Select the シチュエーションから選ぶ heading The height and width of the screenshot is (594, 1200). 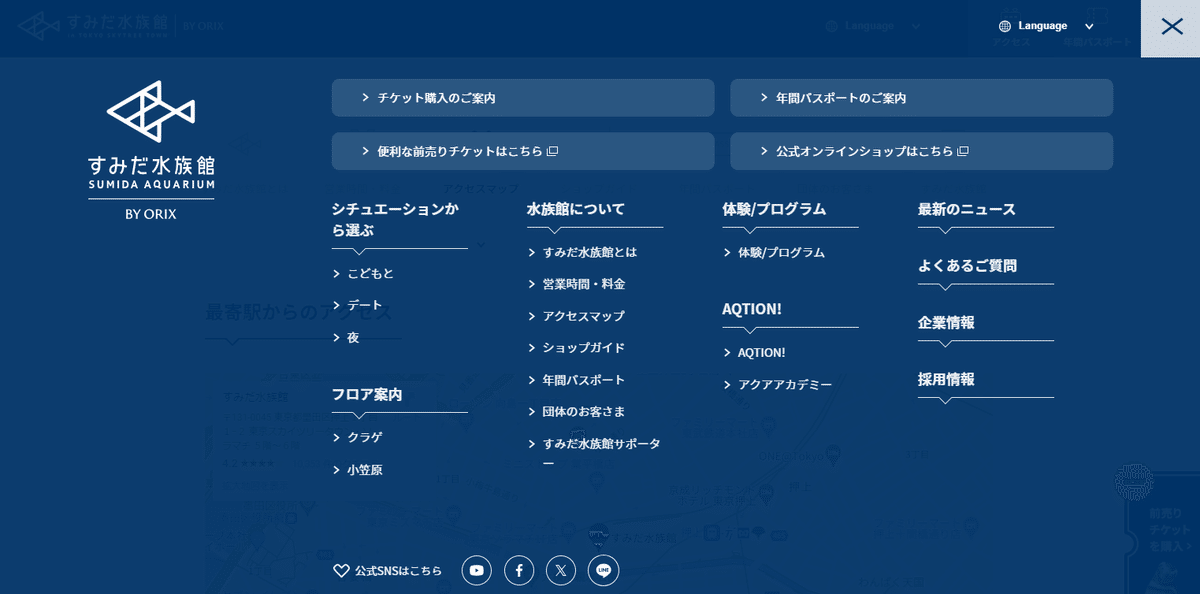click(397, 219)
